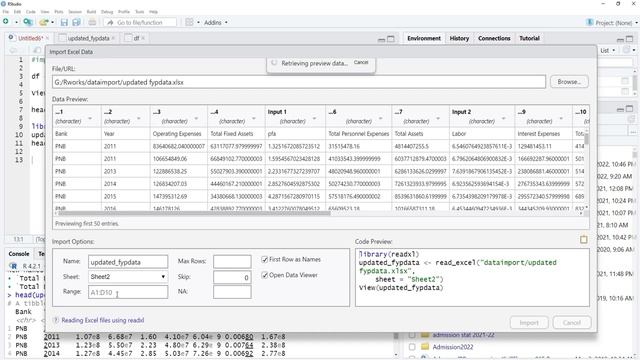Open the type dropdown for Input 1 column
The height and width of the screenshot is (360, 640).
(x=314, y=118)
